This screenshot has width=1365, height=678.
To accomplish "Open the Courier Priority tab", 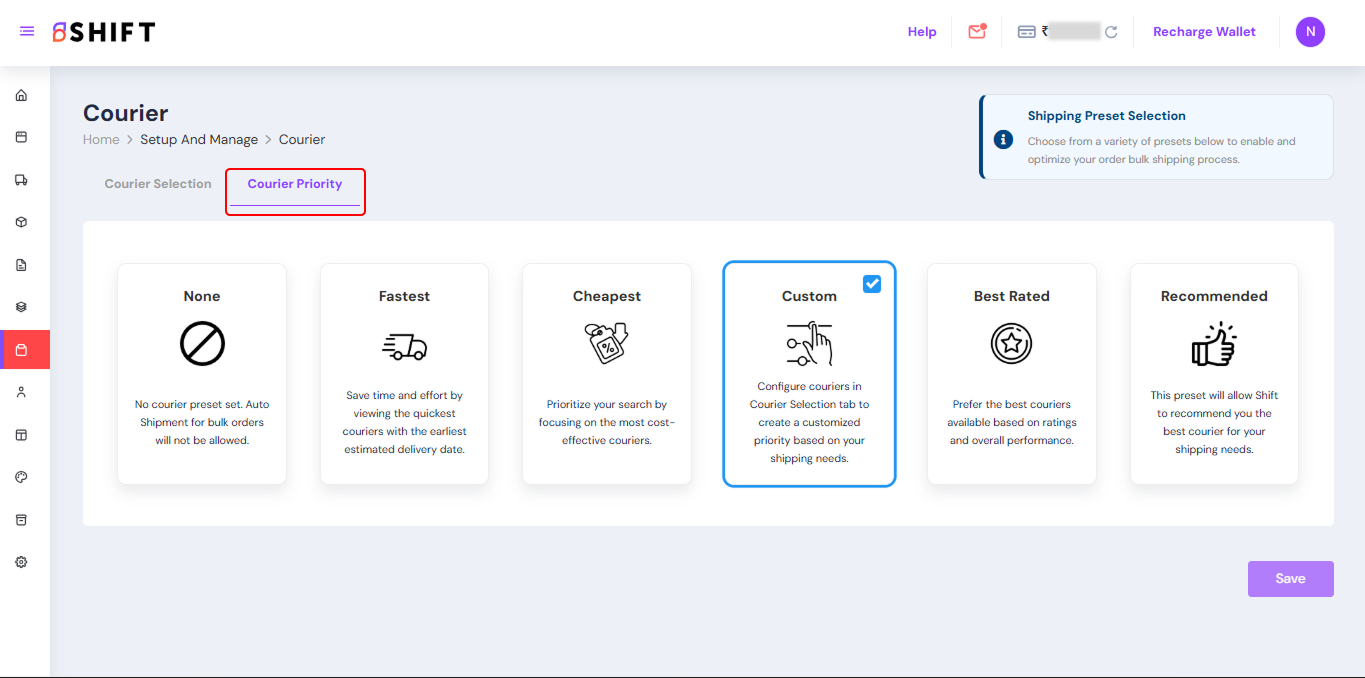I will tap(295, 184).
